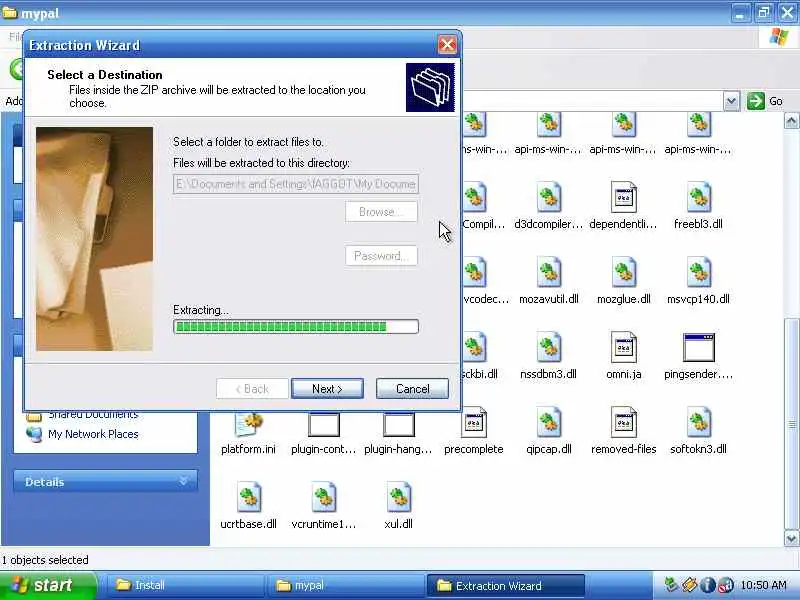Select the platform.ini file icon
The image size is (800, 600).
pos(248,424)
